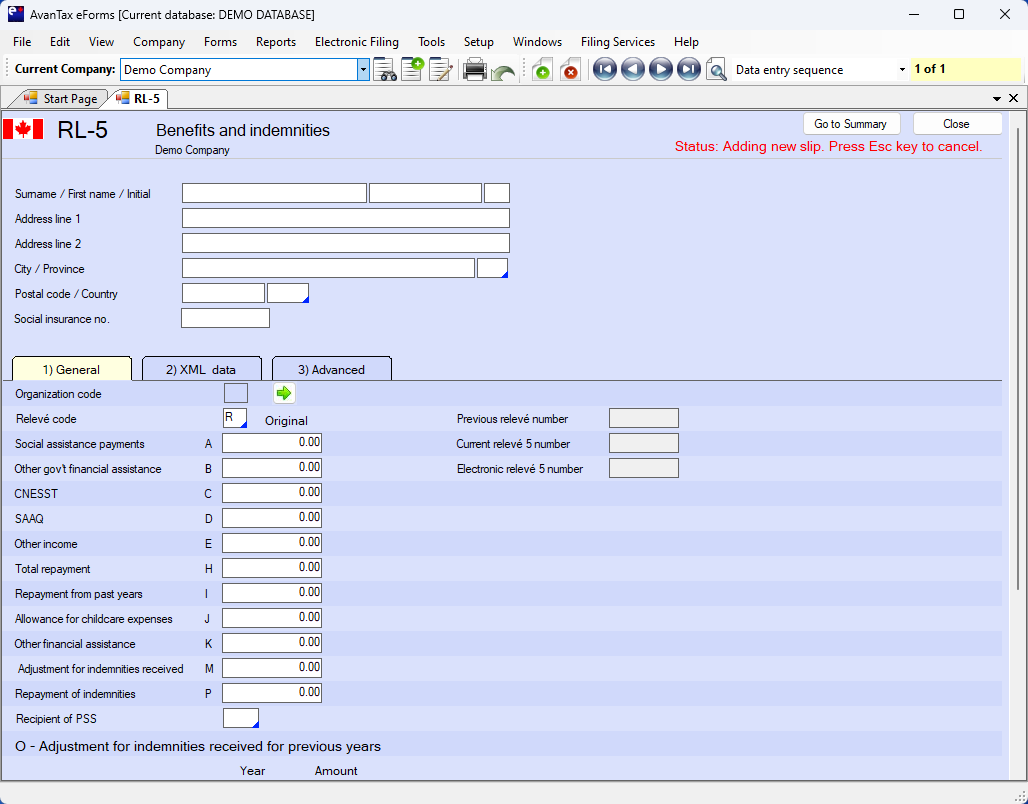
Task: Click the find slip magnifier icon
Action: pyautogui.click(x=716, y=70)
